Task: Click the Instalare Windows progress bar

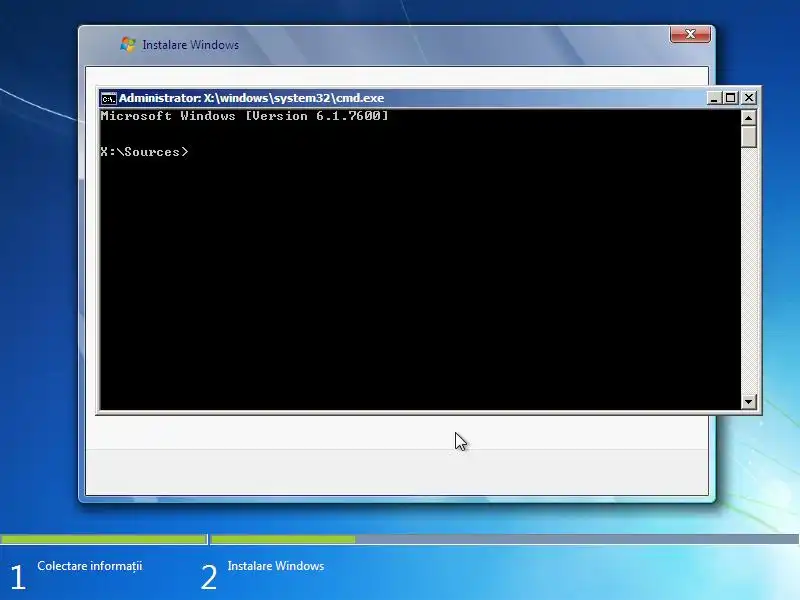Action: coord(505,539)
